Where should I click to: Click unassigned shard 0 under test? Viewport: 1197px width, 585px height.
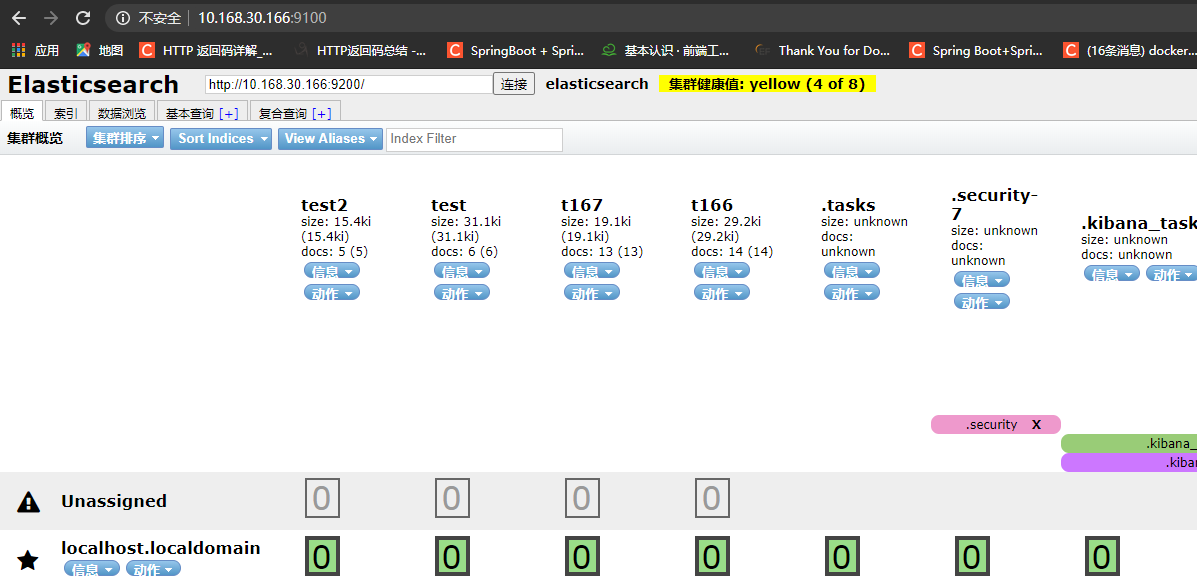point(452,498)
